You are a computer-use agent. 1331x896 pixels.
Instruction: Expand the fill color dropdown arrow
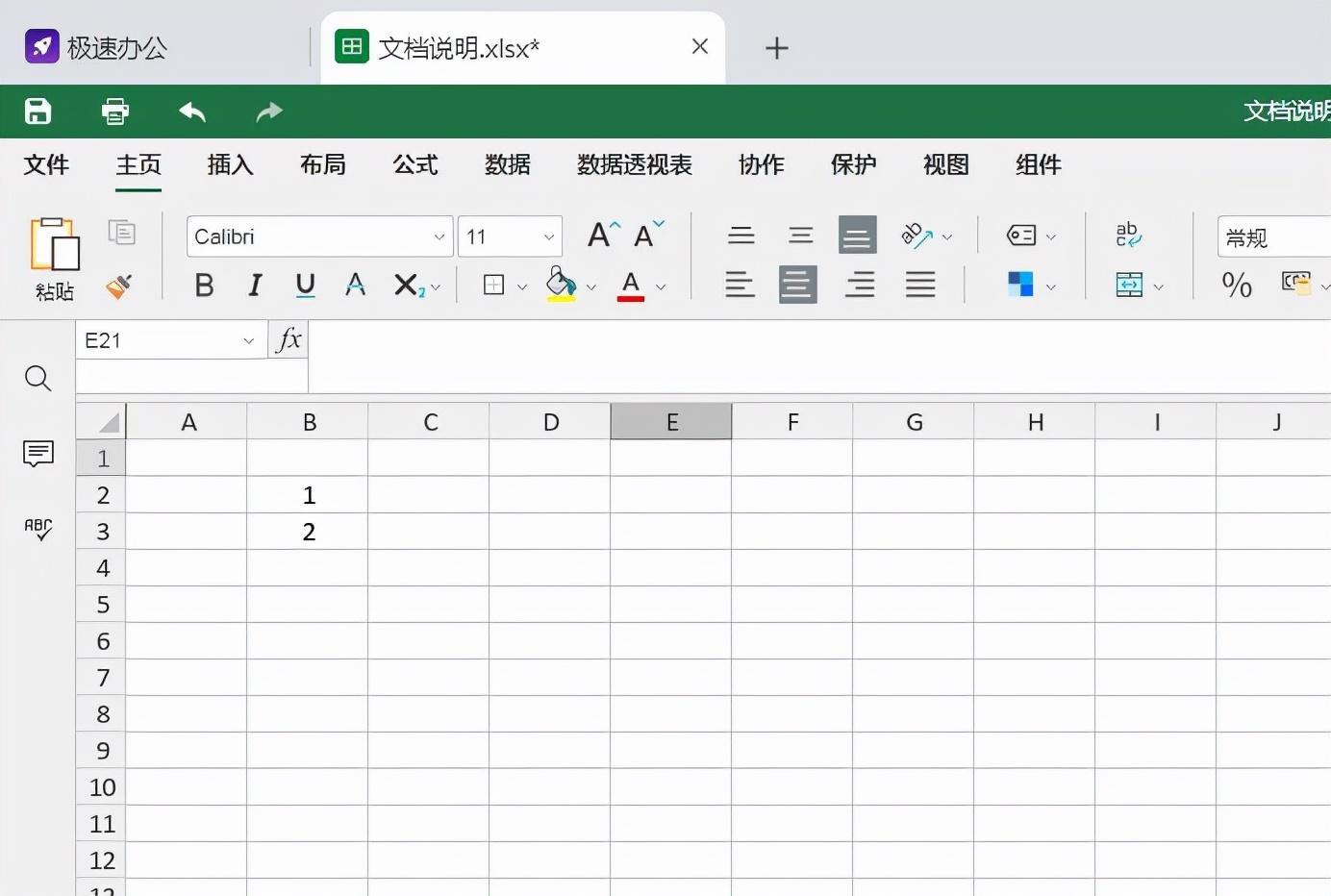[591, 286]
